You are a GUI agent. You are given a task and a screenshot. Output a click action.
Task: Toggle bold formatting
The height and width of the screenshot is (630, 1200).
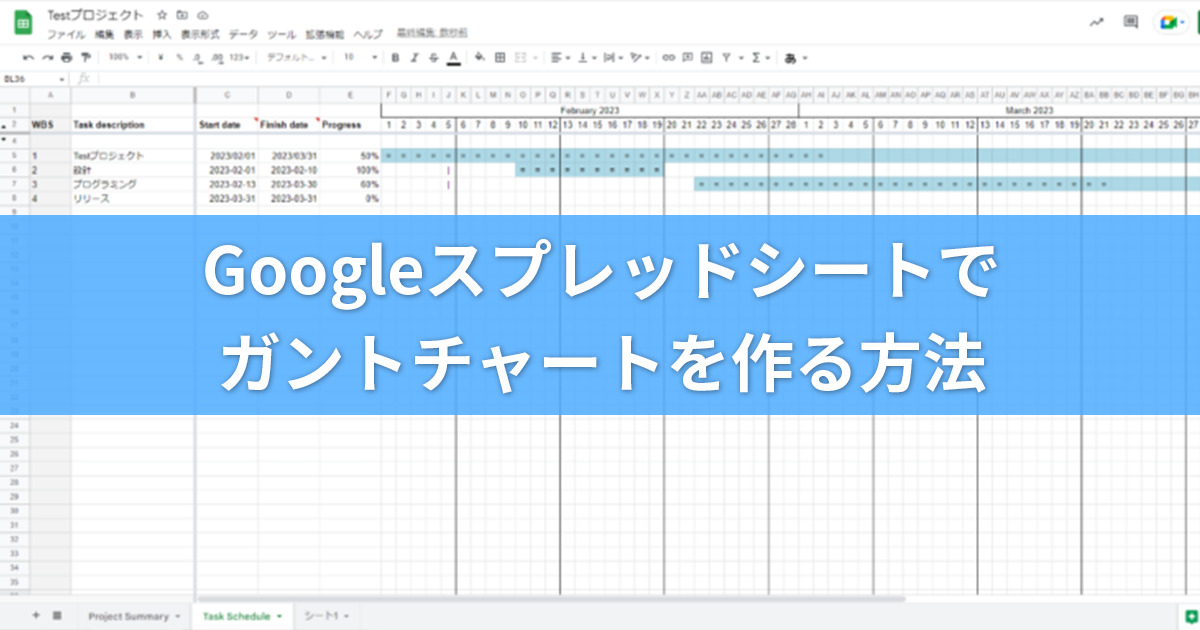click(x=395, y=57)
